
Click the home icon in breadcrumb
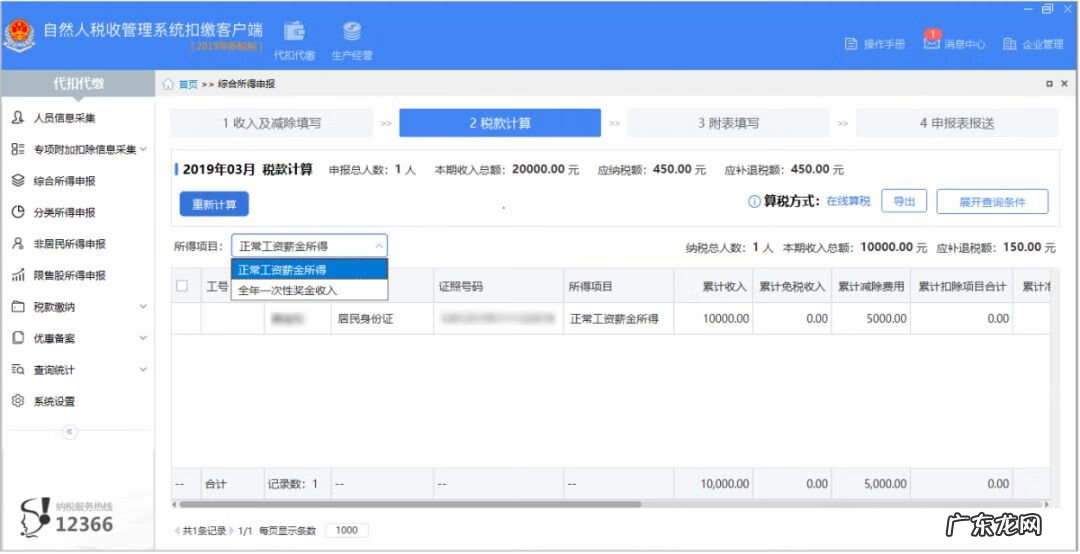(168, 84)
